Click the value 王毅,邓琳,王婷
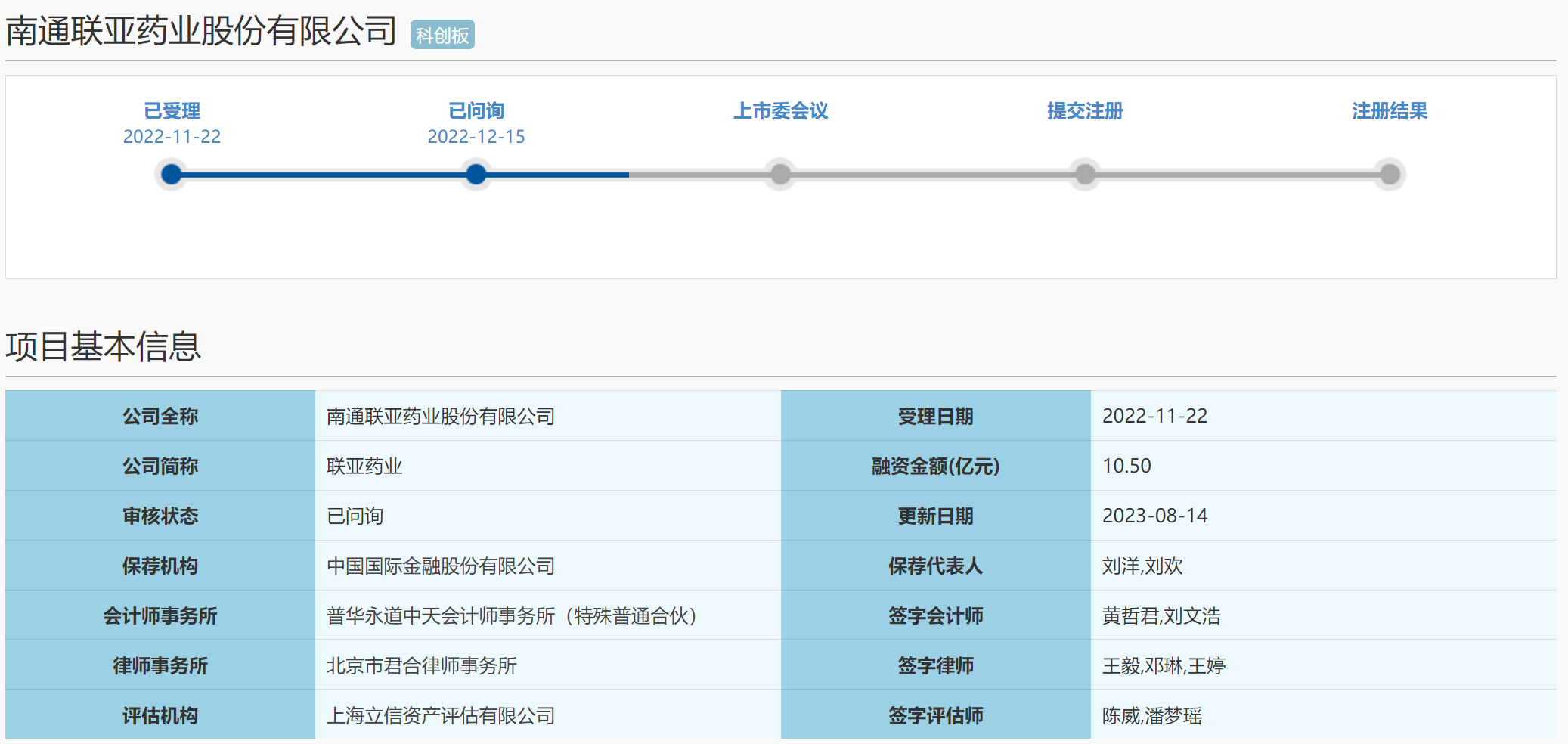The height and width of the screenshot is (744, 1568). coord(1164,666)
